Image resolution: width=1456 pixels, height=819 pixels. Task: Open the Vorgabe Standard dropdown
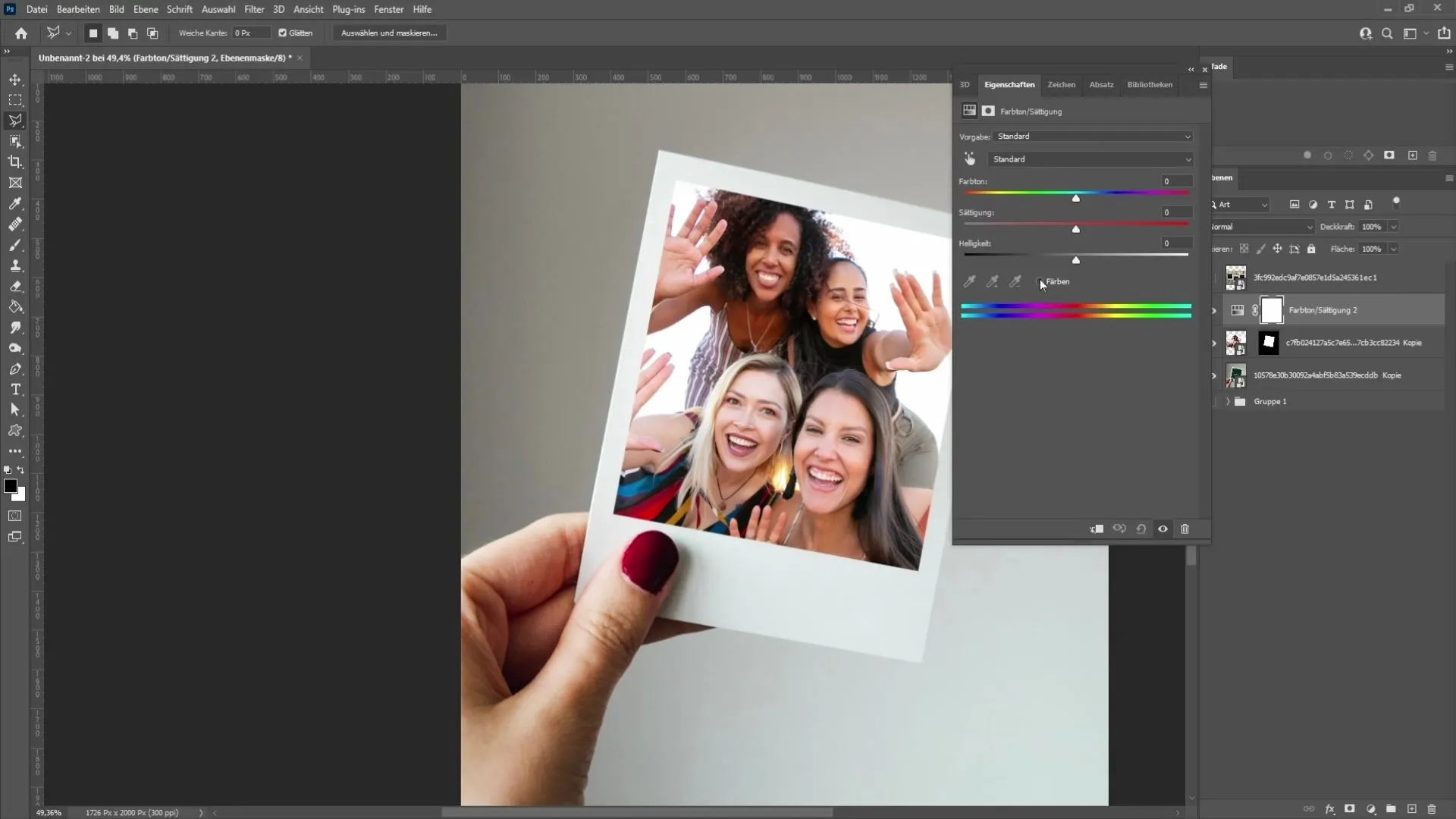[1094, 136]
